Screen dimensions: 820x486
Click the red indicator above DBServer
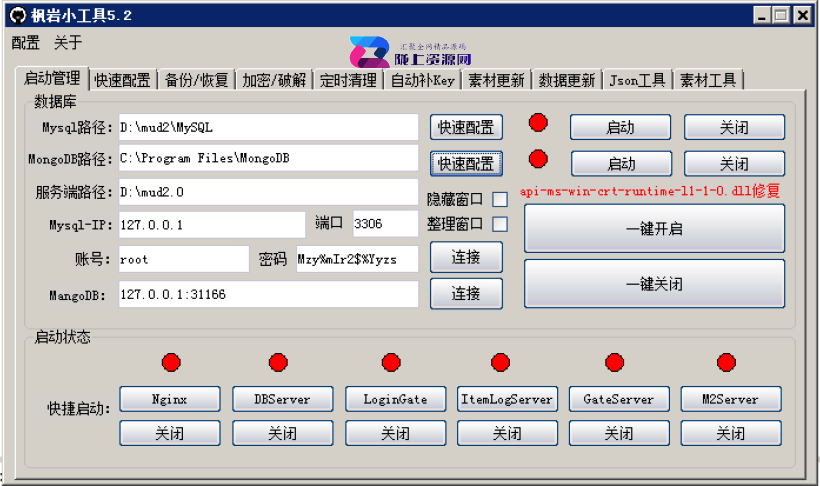click(x=278, y=362)
